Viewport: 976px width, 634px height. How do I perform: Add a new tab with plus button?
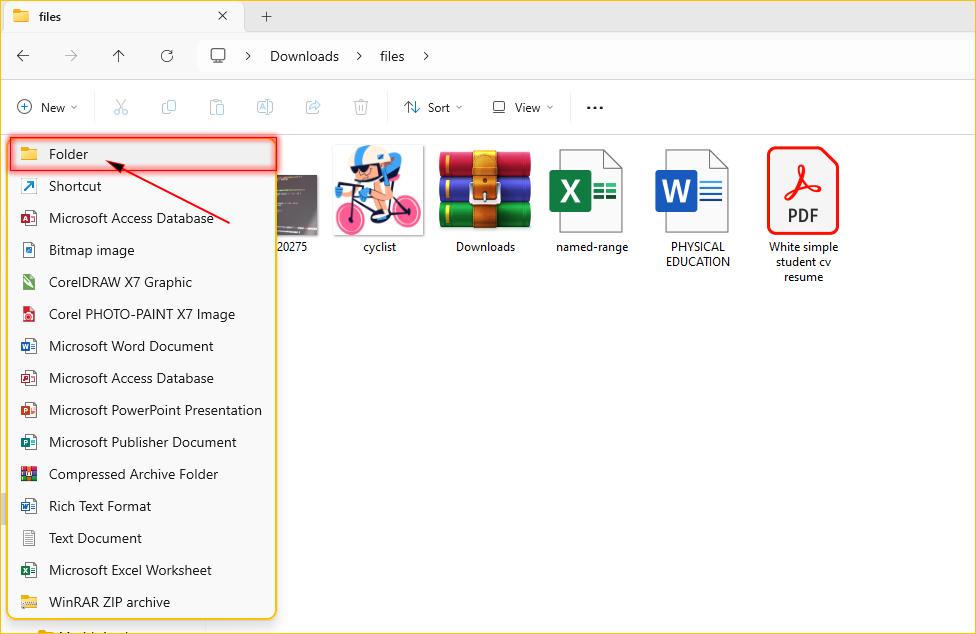[x=266, y=16]
